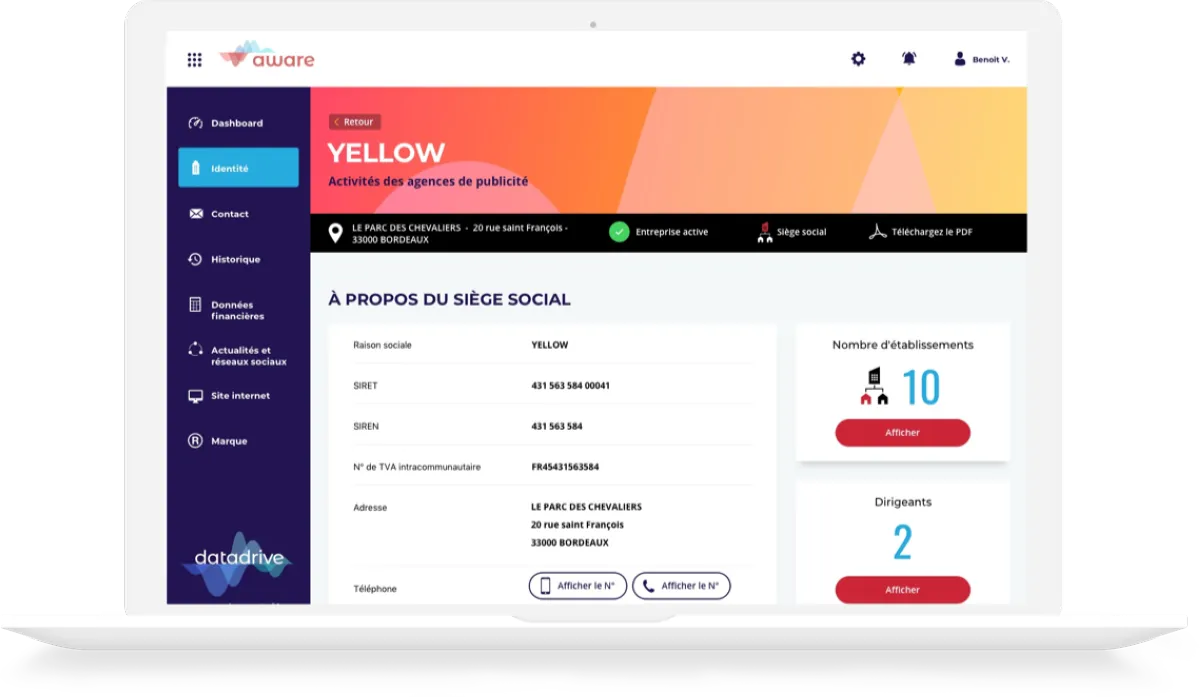
Task: Click the green active check icon
Action: click(619, 232)
